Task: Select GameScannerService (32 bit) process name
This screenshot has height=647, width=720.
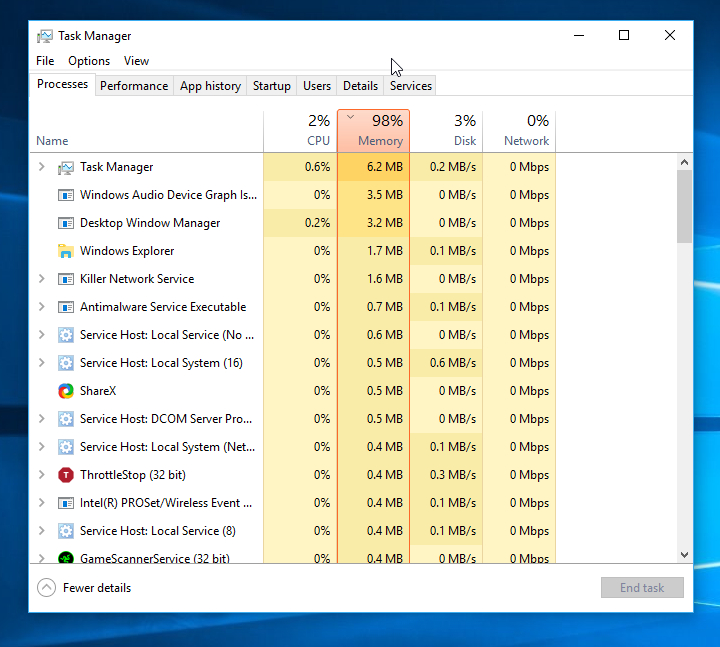Action: (155, 558)
